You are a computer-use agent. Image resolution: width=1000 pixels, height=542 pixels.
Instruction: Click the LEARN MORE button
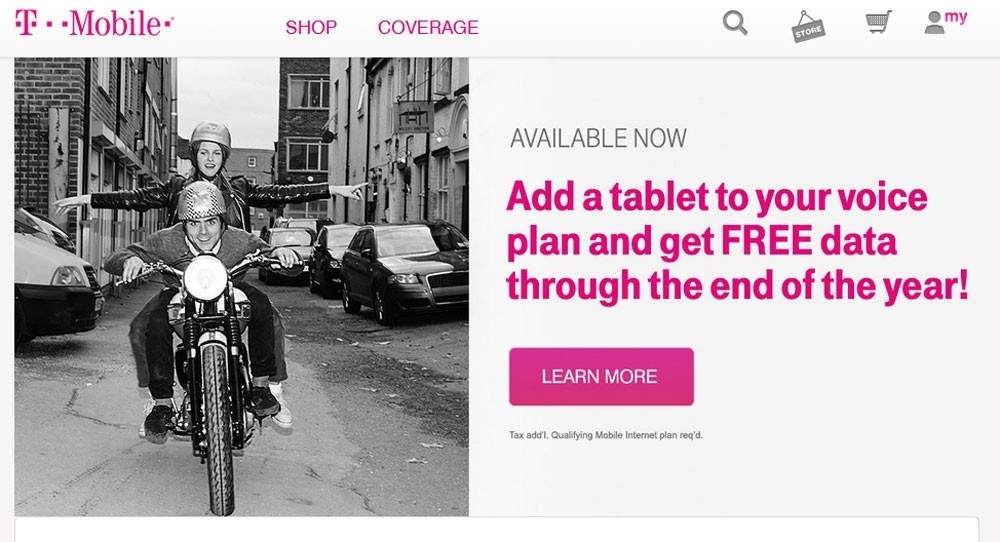tap(601, 376)
